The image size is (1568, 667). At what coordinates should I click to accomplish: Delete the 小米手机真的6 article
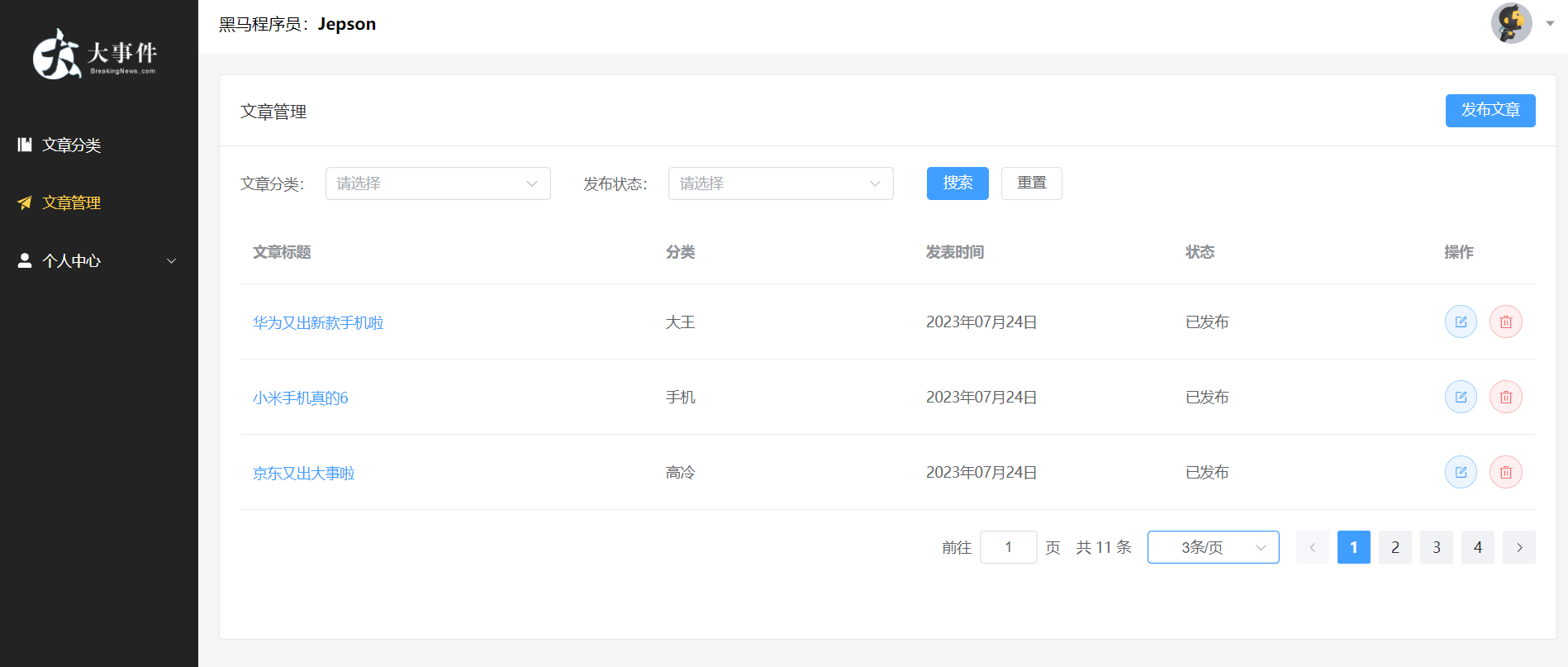pos(1505,397)
